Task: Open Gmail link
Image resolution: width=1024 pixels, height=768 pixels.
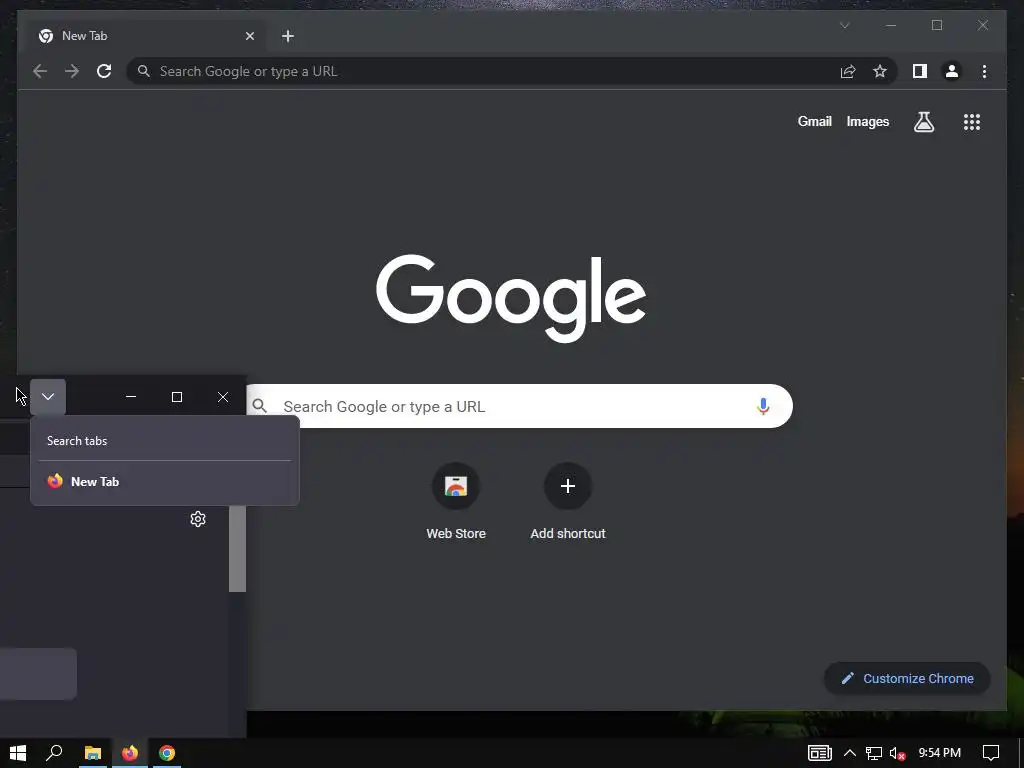Action: click(x=814, y=121)
